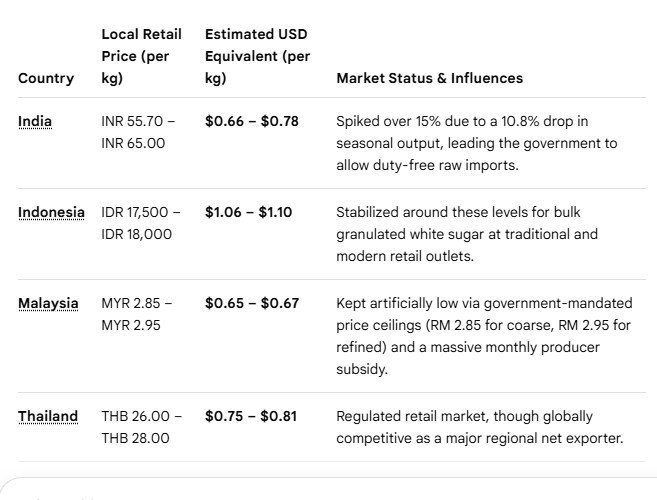
Task: Open the Indonesia country link
Action: 51,212
